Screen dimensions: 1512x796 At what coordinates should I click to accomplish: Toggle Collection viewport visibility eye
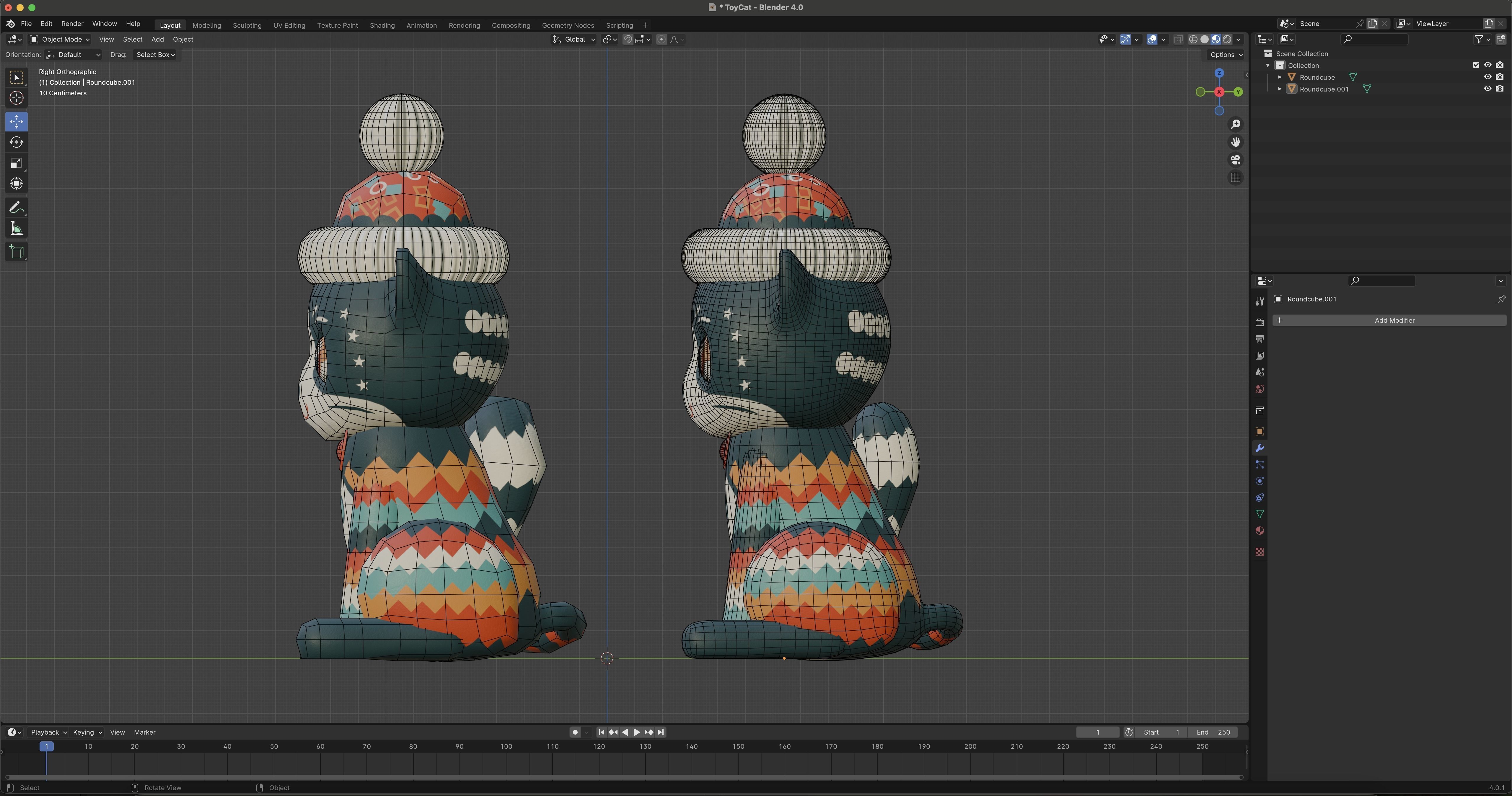pos(1487,65)
